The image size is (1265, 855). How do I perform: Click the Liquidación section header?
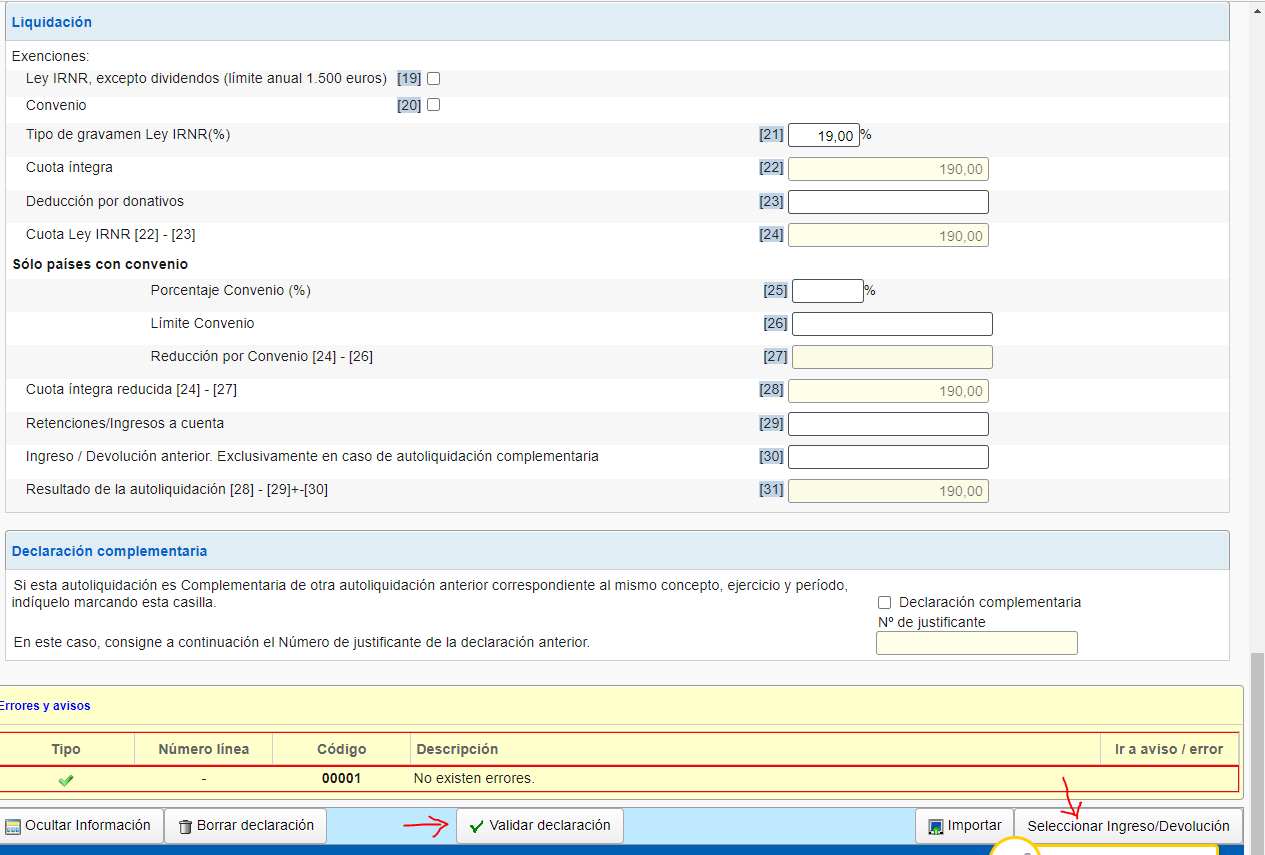coord(52,22)
